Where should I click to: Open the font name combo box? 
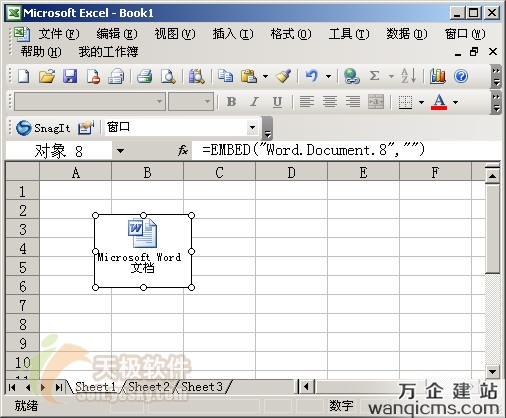(x=90, y=101)
